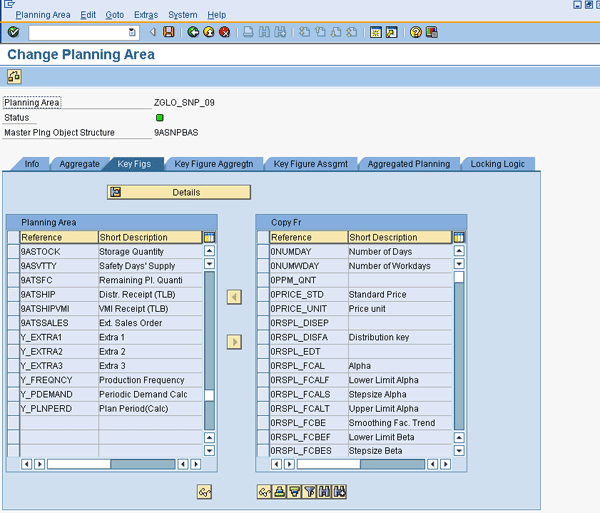
Task: Open the Locking Logic tab
Action: [x=497, y=163]
